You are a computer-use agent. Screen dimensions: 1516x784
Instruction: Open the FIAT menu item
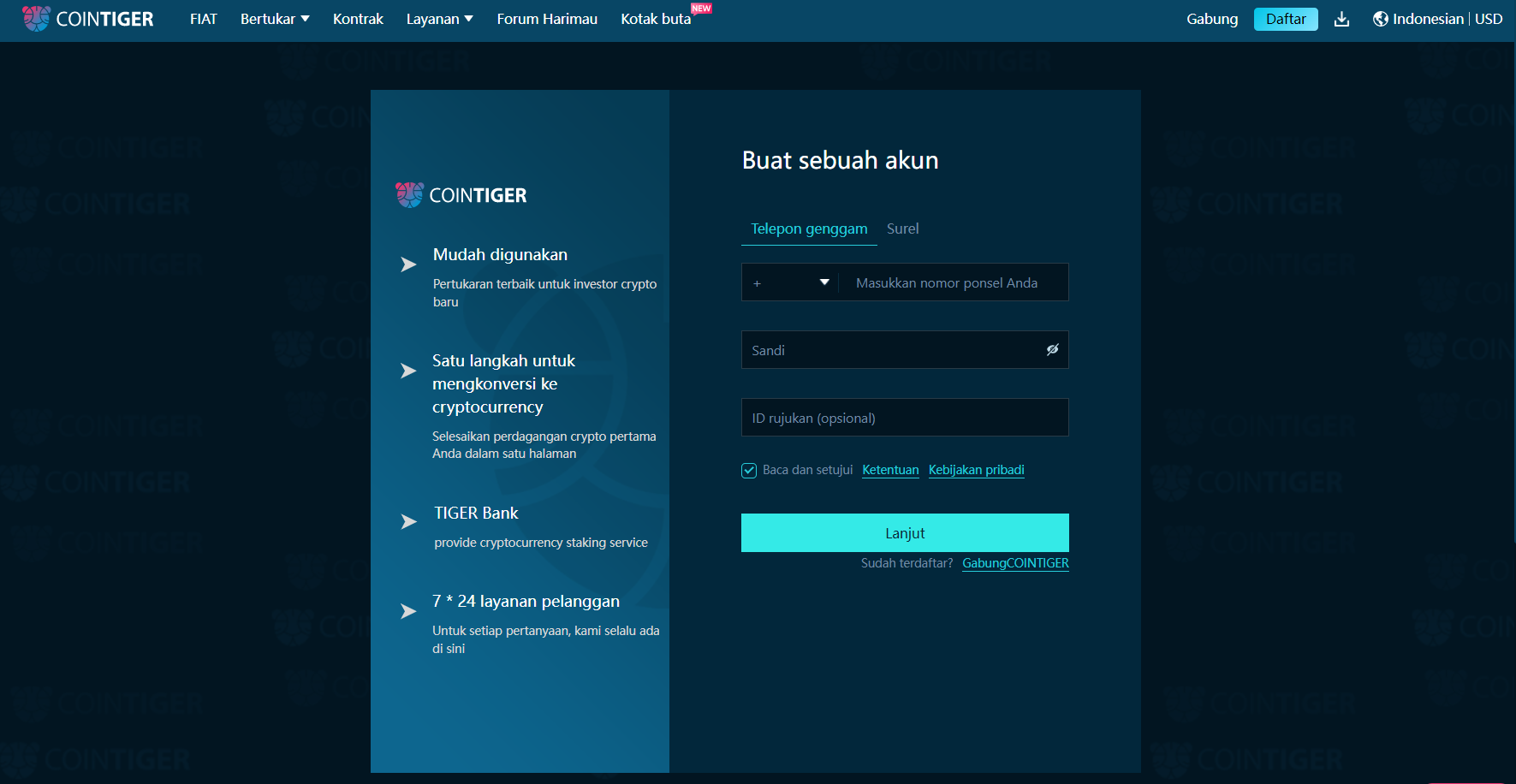[204, 19]
